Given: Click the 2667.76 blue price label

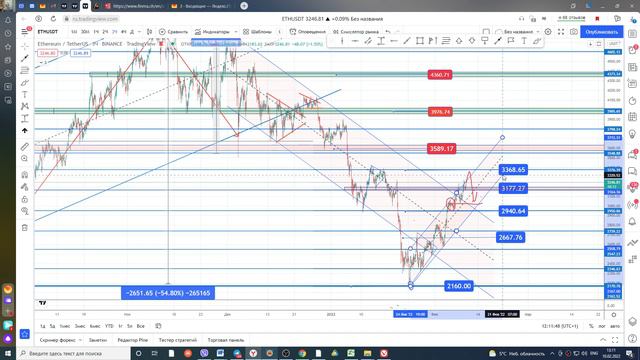Looking at the screenshot, I should click(x=510, y=237).
